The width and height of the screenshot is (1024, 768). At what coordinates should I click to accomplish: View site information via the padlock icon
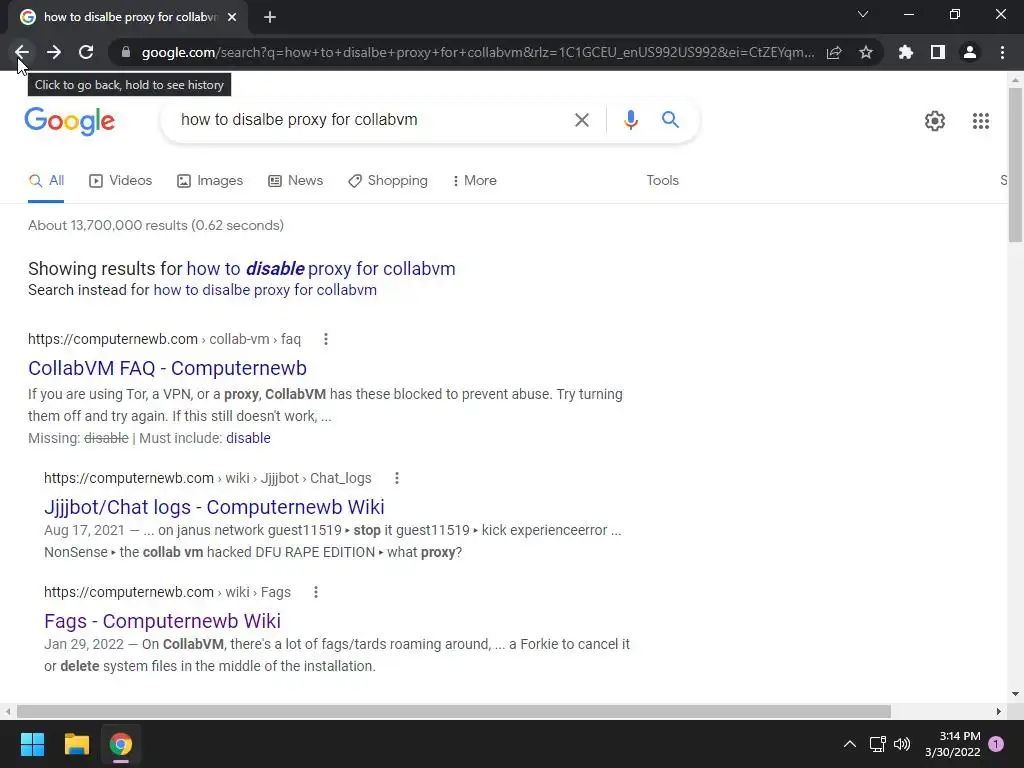[126, 52]
